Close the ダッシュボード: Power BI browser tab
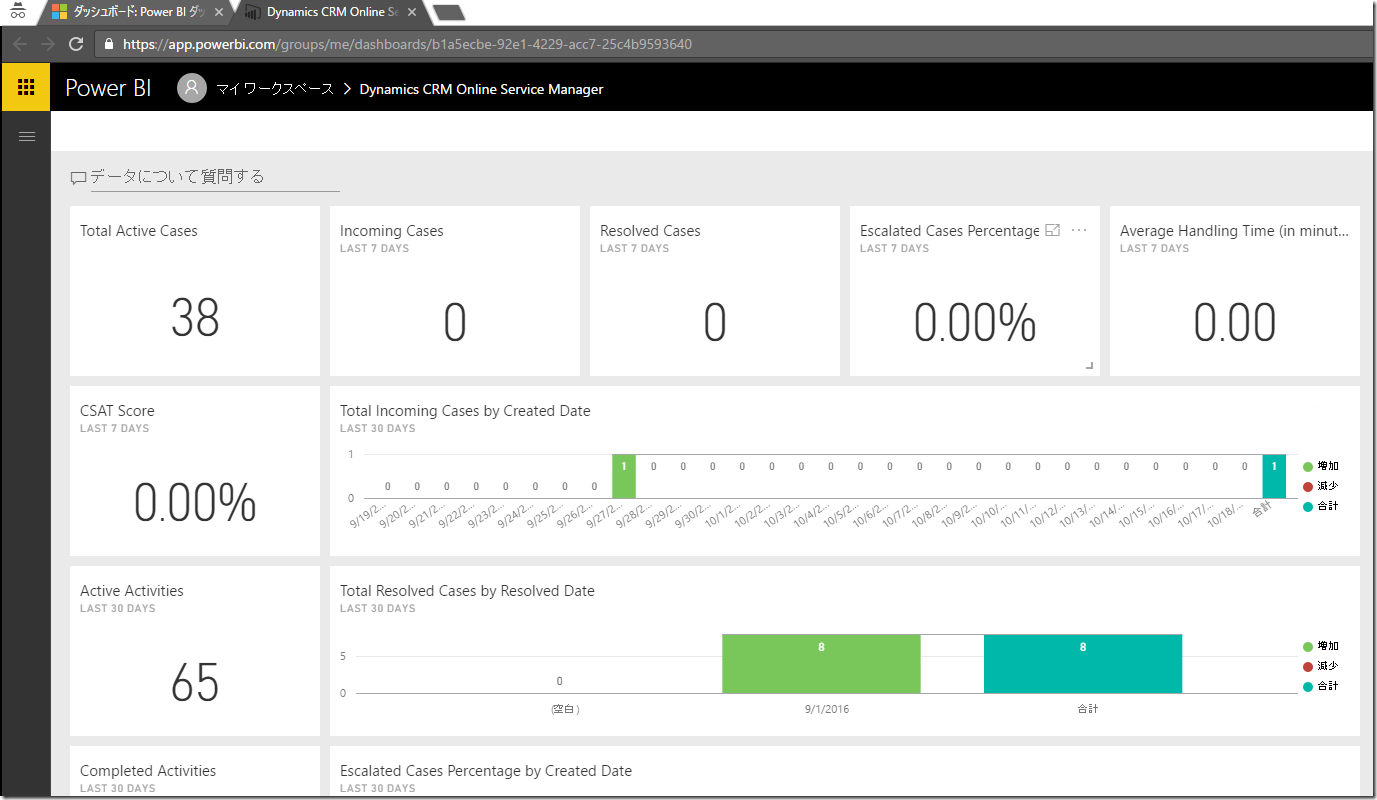This screenshot has width=1377, height=800. click(219, 13)
